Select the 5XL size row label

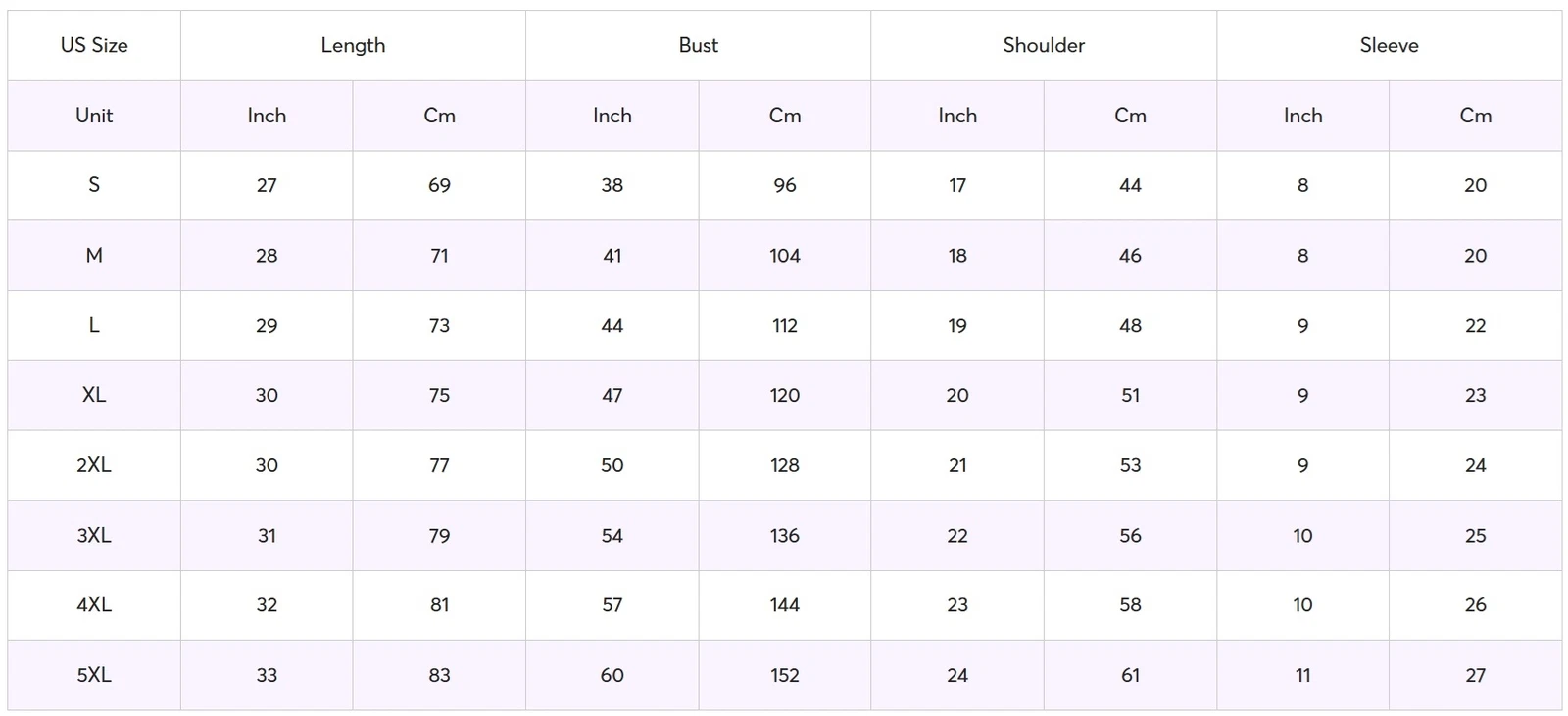click(94, 675)
